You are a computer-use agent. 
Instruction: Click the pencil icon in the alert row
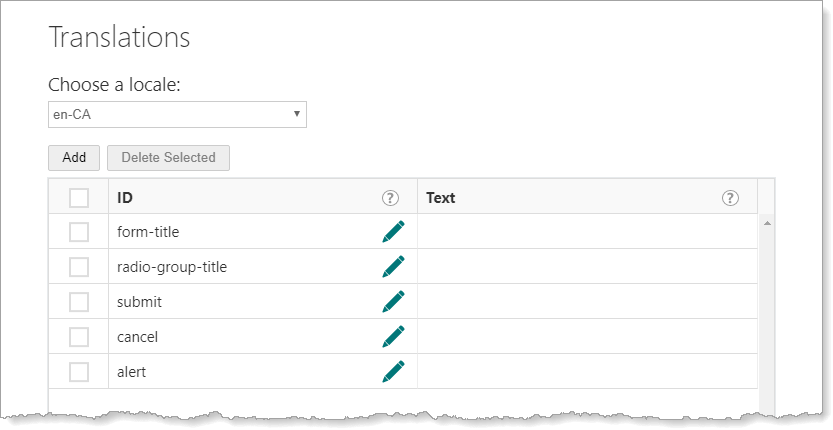(393, 372)
